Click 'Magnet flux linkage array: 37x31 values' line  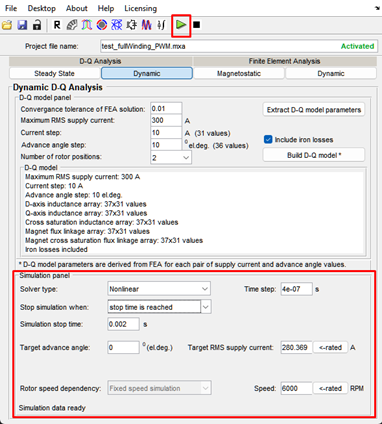[x=87, y=231]
